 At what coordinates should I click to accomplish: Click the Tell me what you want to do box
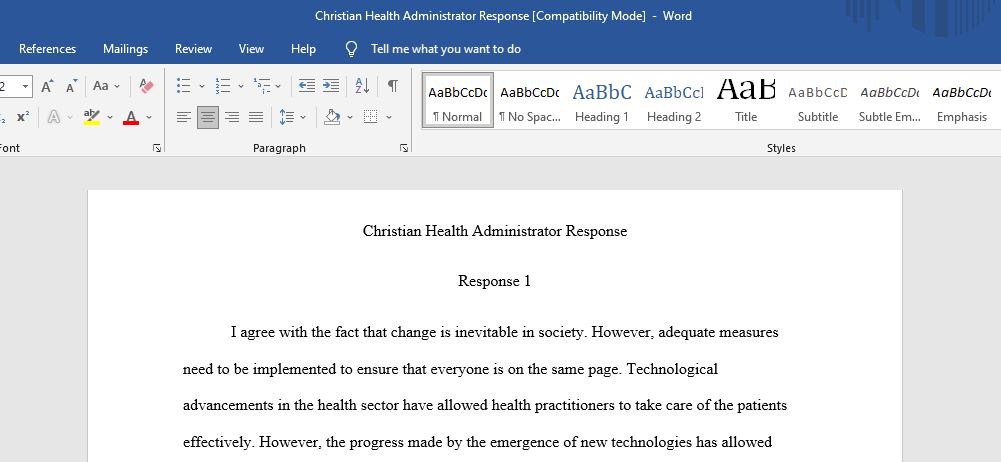click(446, 49)
